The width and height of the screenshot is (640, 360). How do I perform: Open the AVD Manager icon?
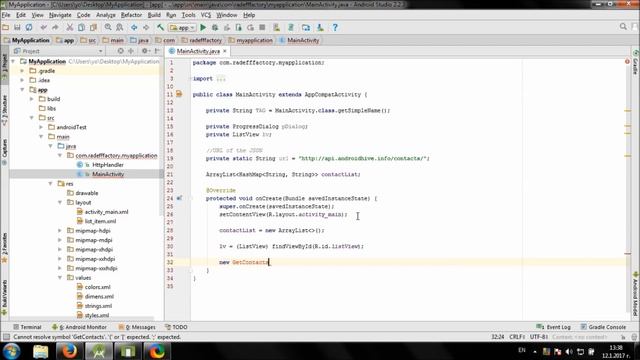[x=277, y=27]
